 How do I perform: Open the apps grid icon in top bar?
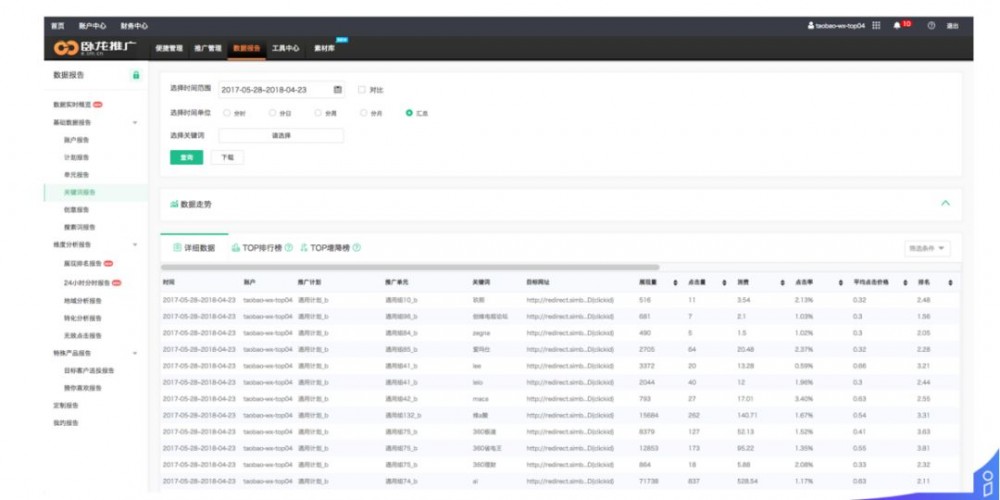876,26
